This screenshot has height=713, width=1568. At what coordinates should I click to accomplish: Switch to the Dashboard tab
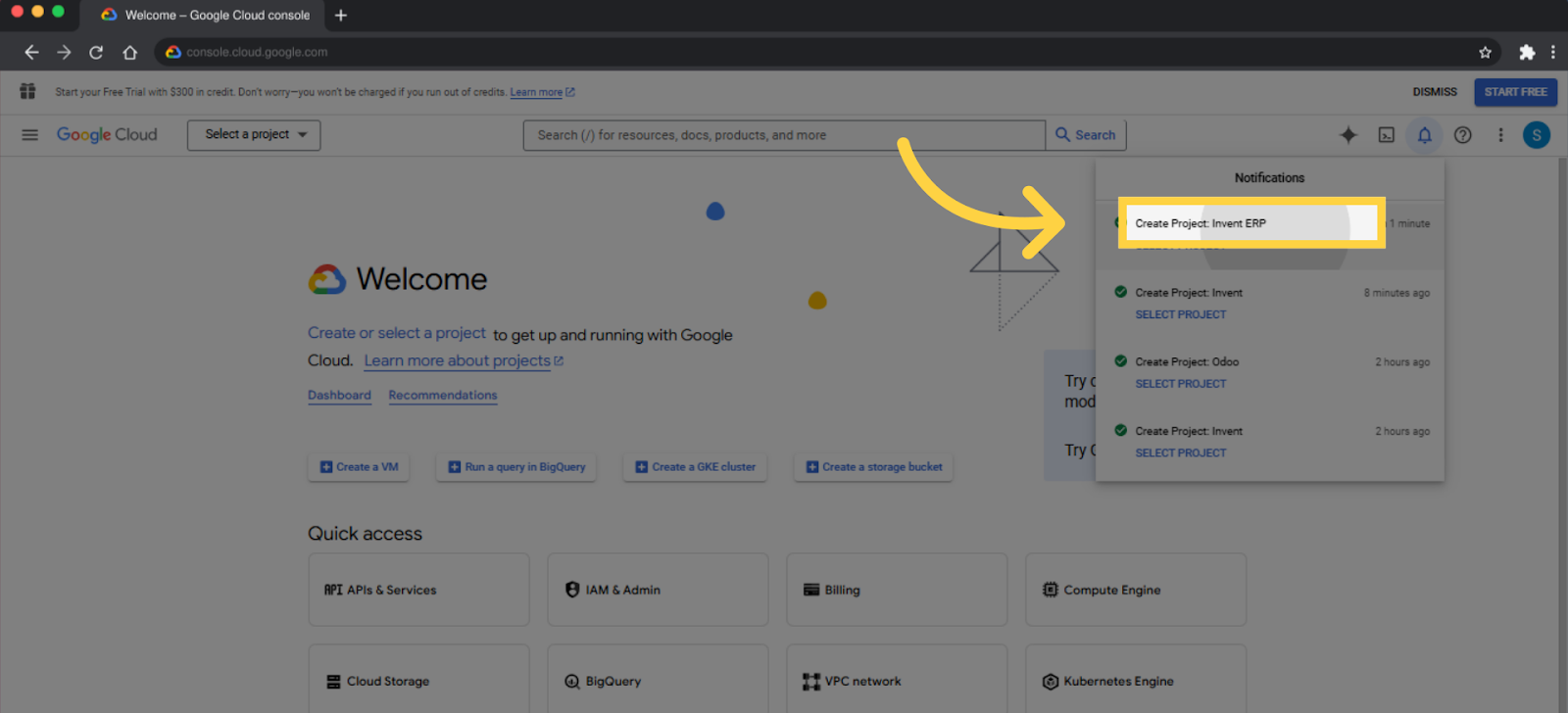pyautogui.click(x=339, y=396)
